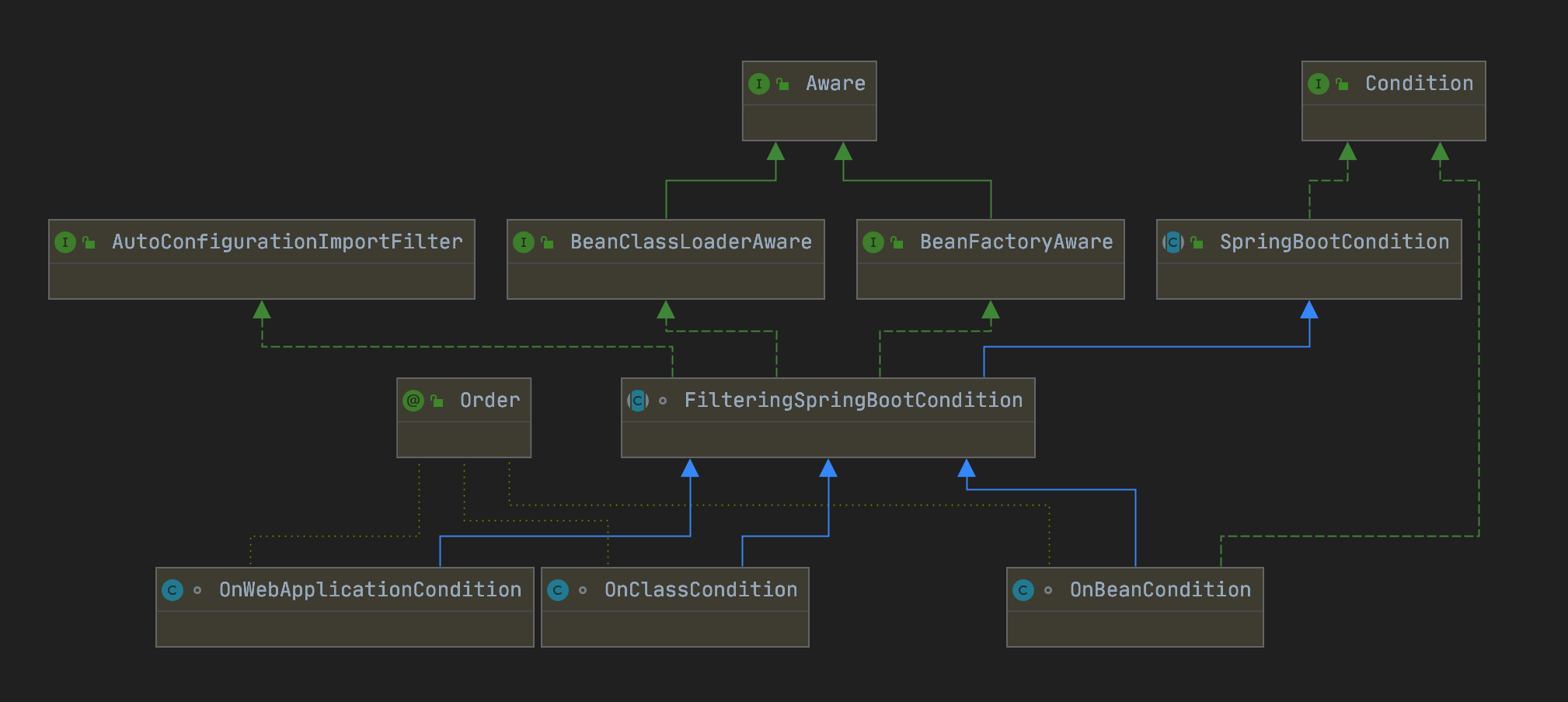Click the abstract class icon on SpringBootCondition
This screenshot has width=1568, height=702.
(1173, 242)
